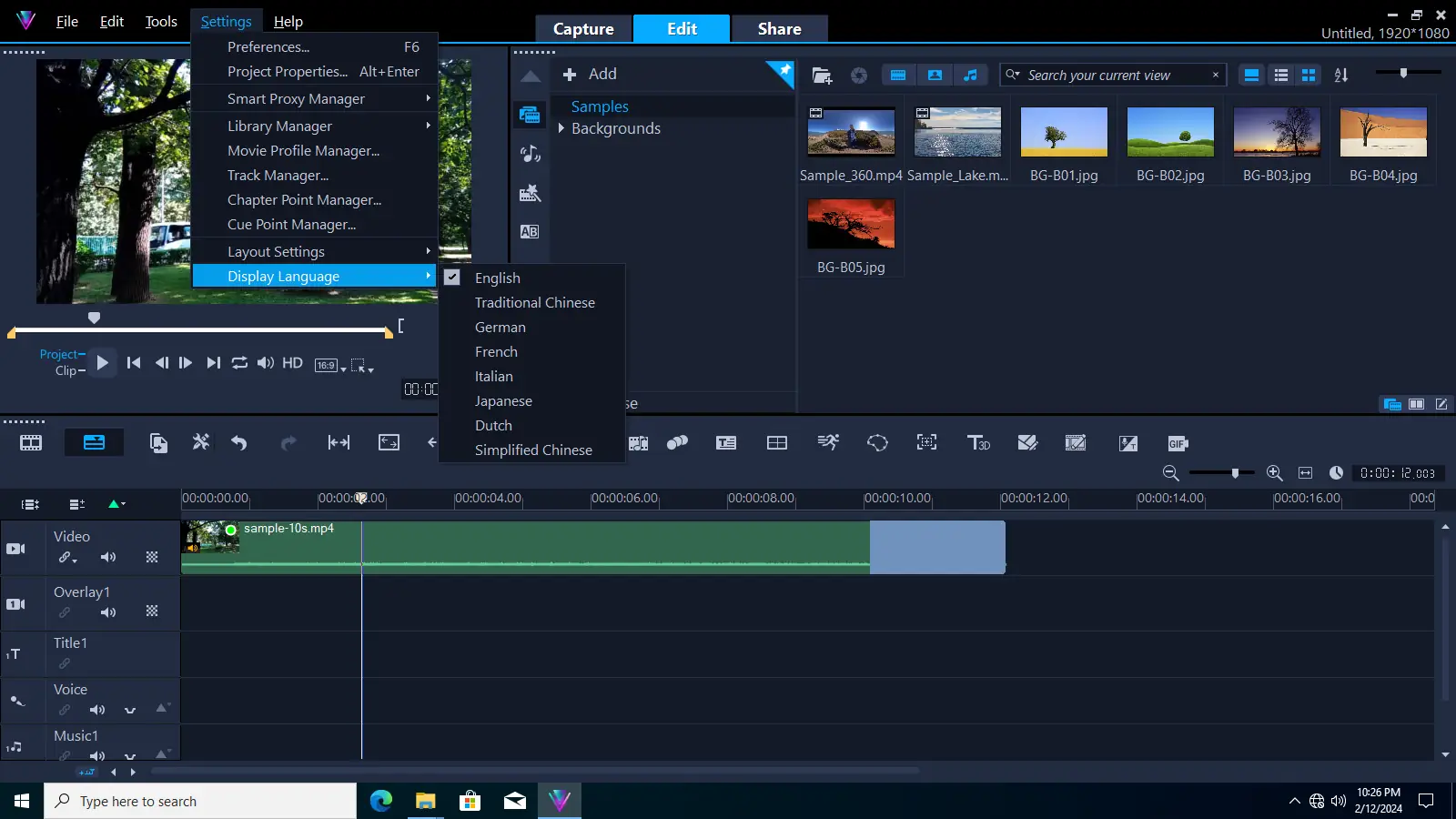Switch to the Share tab
Image resolution: width=1456 pixels, height=819 pixels.
[x=779, y=29]
